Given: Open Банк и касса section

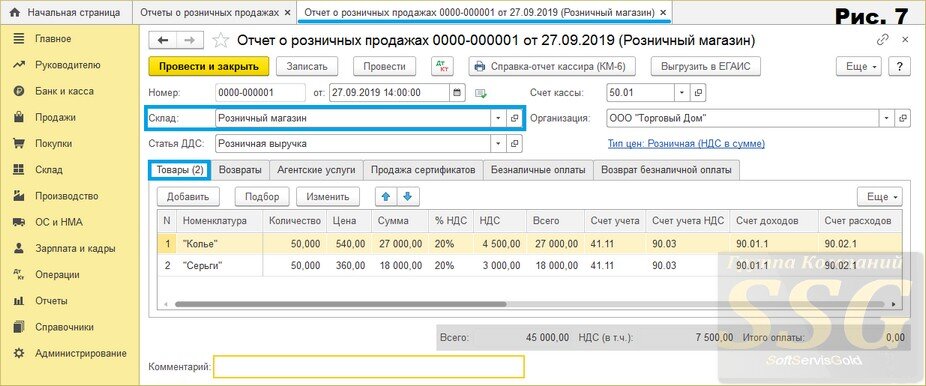Looking at the screenshot, I should 64,91.
